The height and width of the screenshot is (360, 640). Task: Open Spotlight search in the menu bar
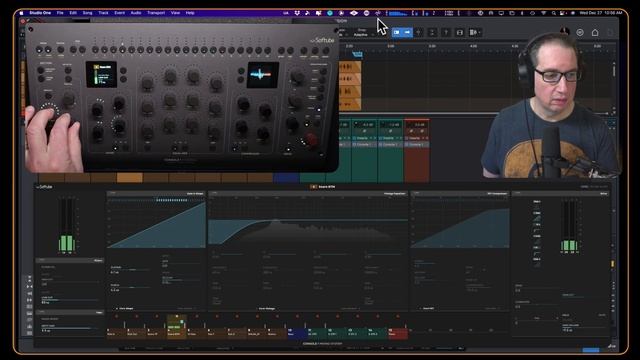[x=553, y=13]
